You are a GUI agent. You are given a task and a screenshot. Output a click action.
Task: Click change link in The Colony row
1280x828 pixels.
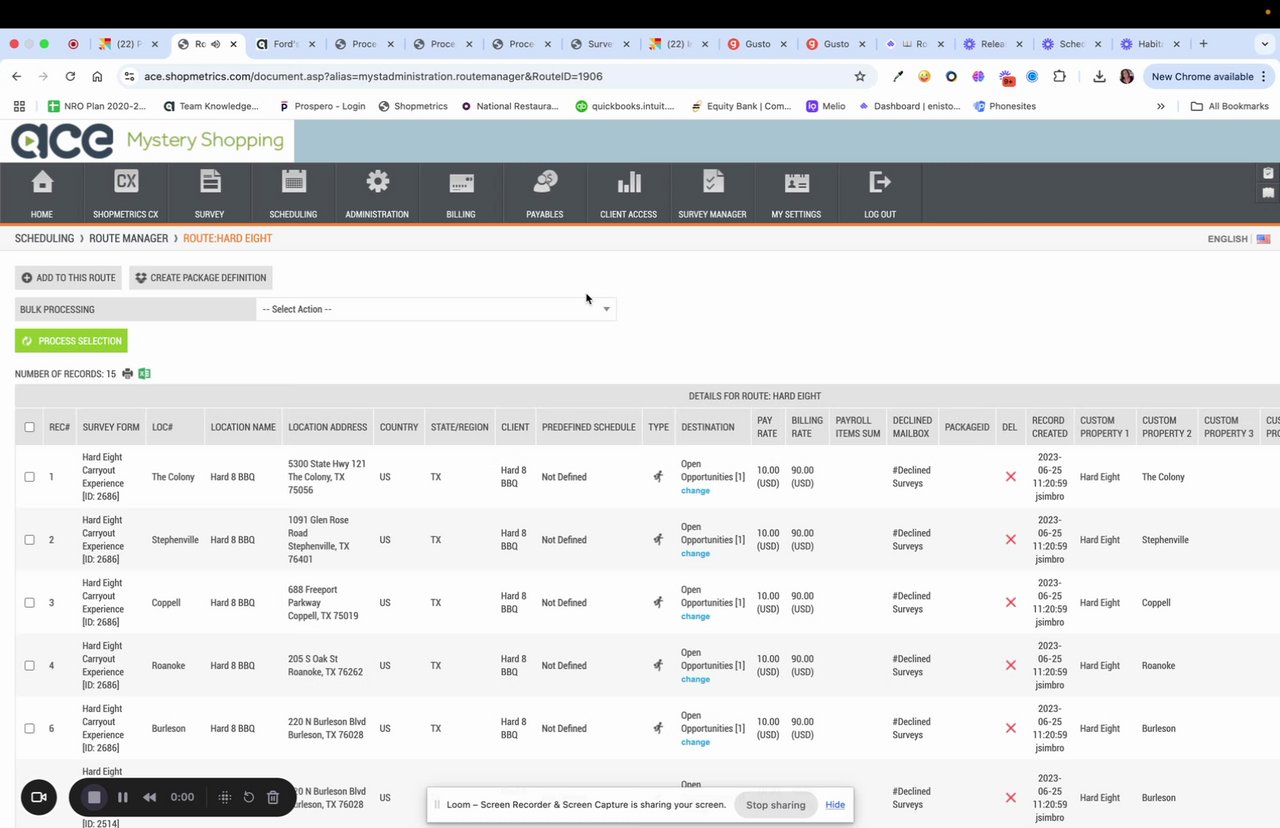695,491
